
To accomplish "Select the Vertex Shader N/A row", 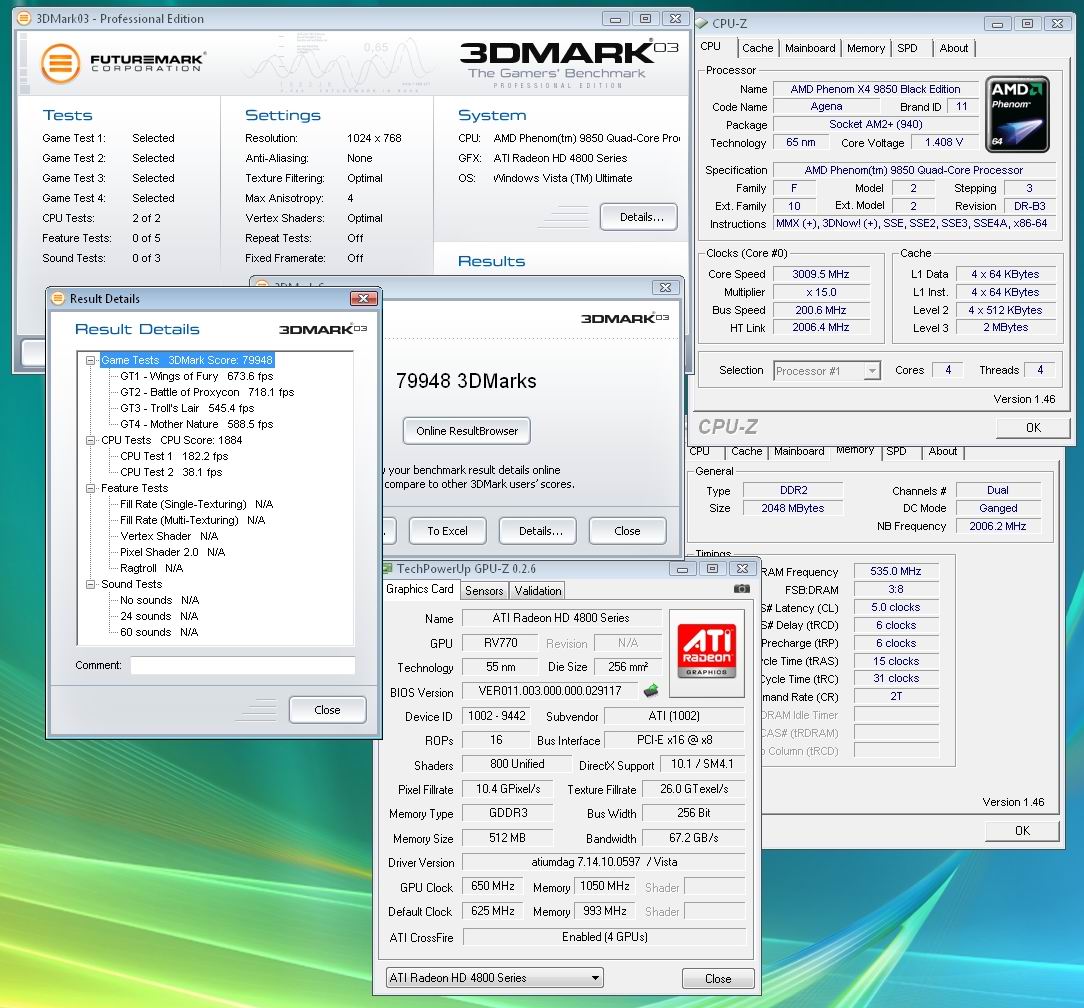I will click(x=169, y=536).
